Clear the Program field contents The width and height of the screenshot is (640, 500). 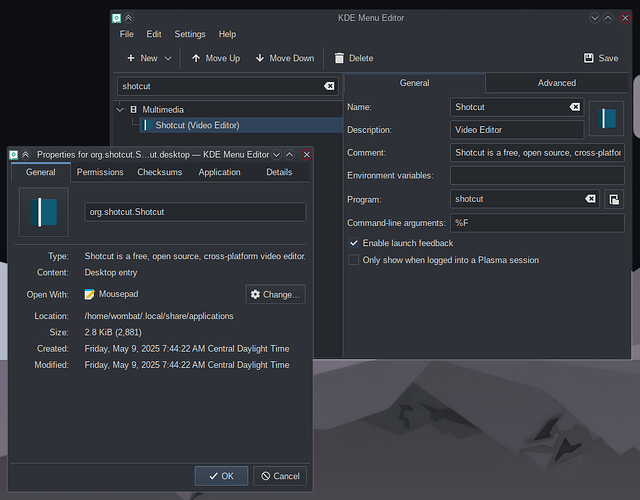point(590,199)
